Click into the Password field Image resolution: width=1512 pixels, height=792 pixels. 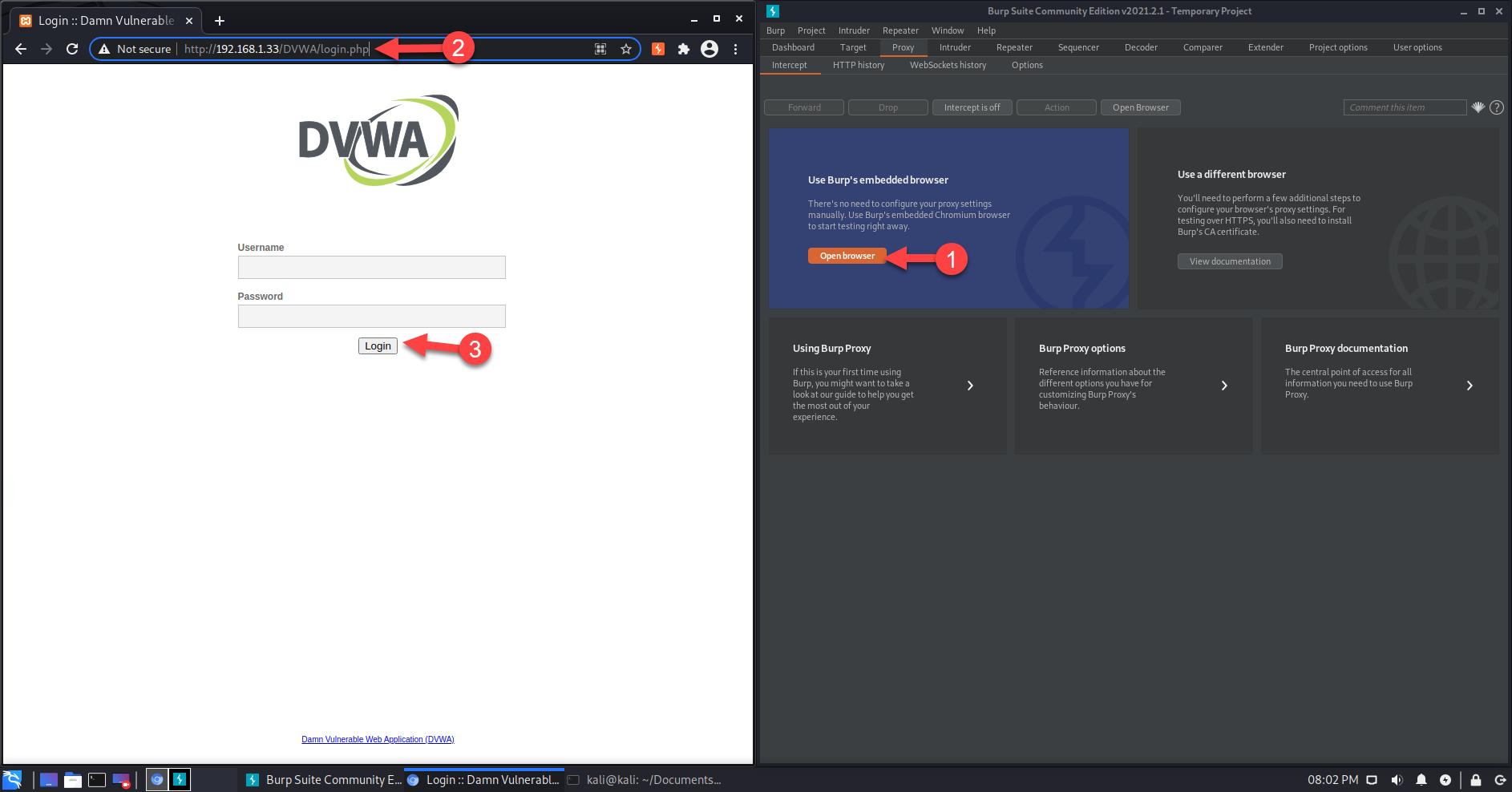point(372,316)
